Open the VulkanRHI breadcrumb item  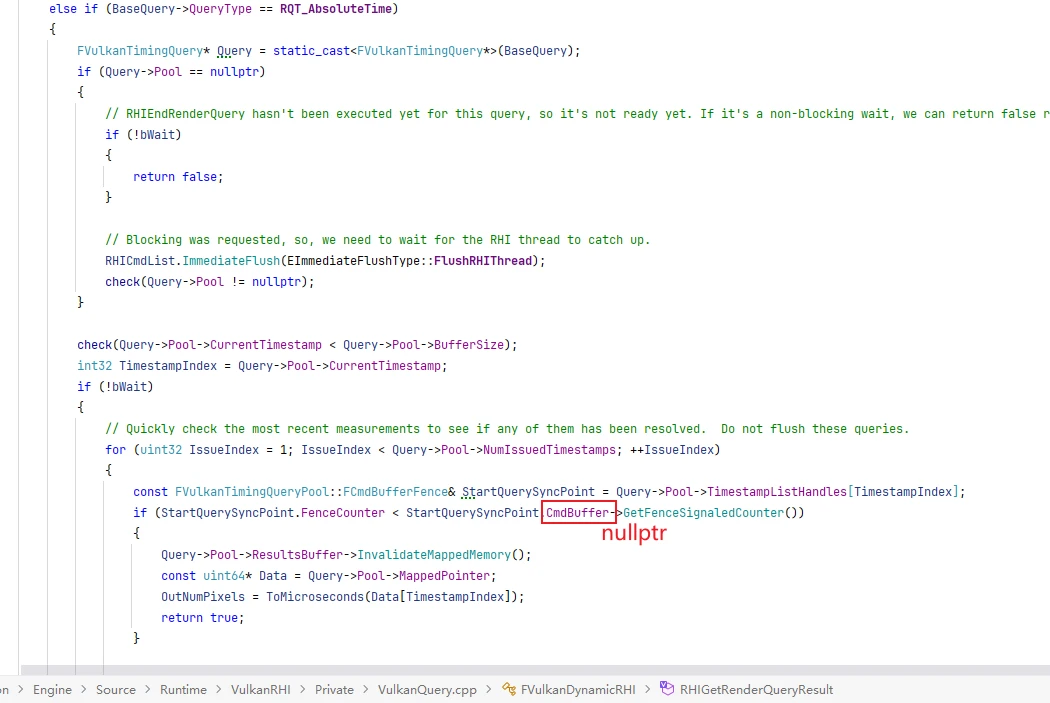click(260, 690)
